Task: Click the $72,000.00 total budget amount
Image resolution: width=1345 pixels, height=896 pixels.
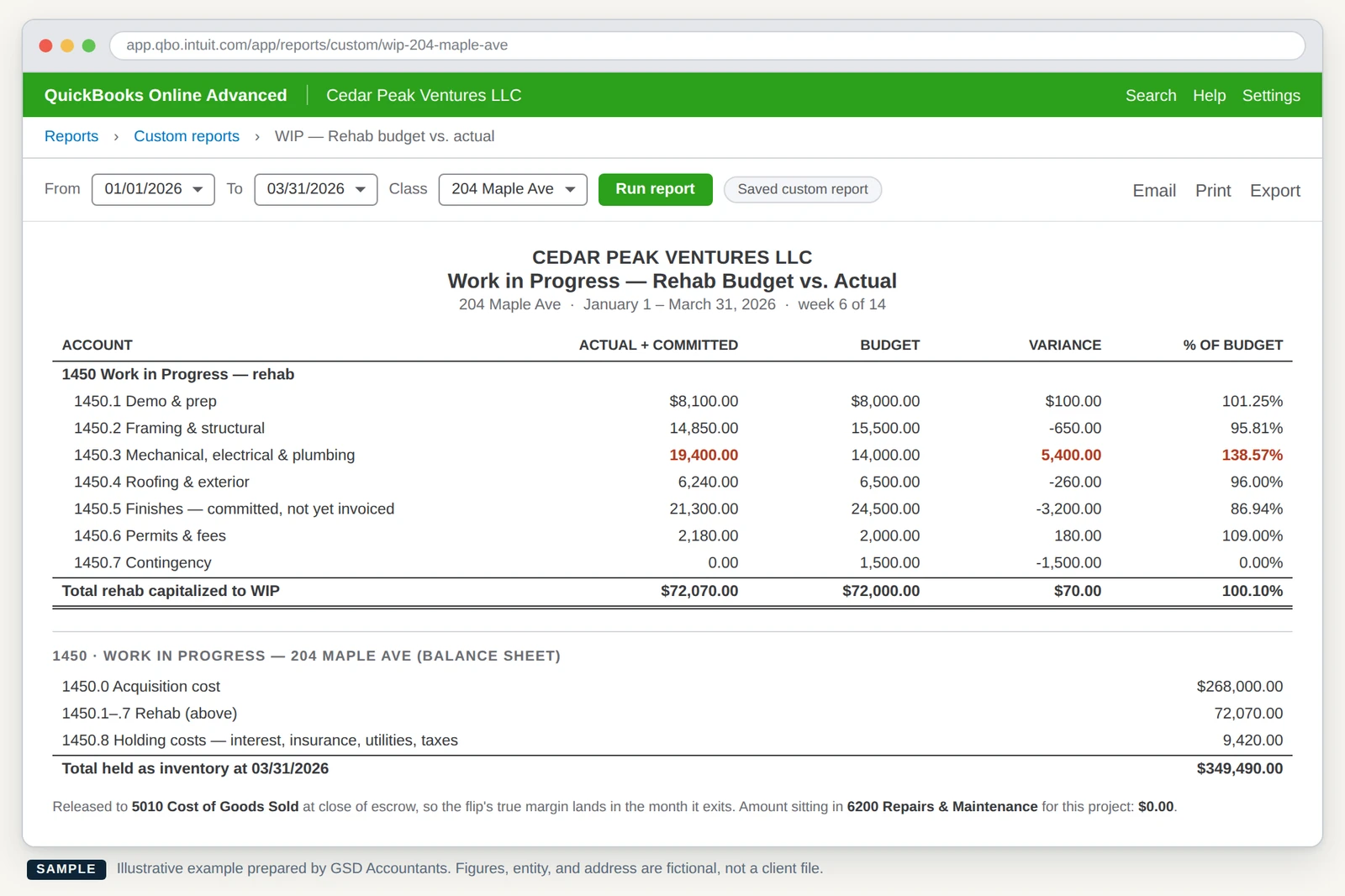Action: coord(881,591)
